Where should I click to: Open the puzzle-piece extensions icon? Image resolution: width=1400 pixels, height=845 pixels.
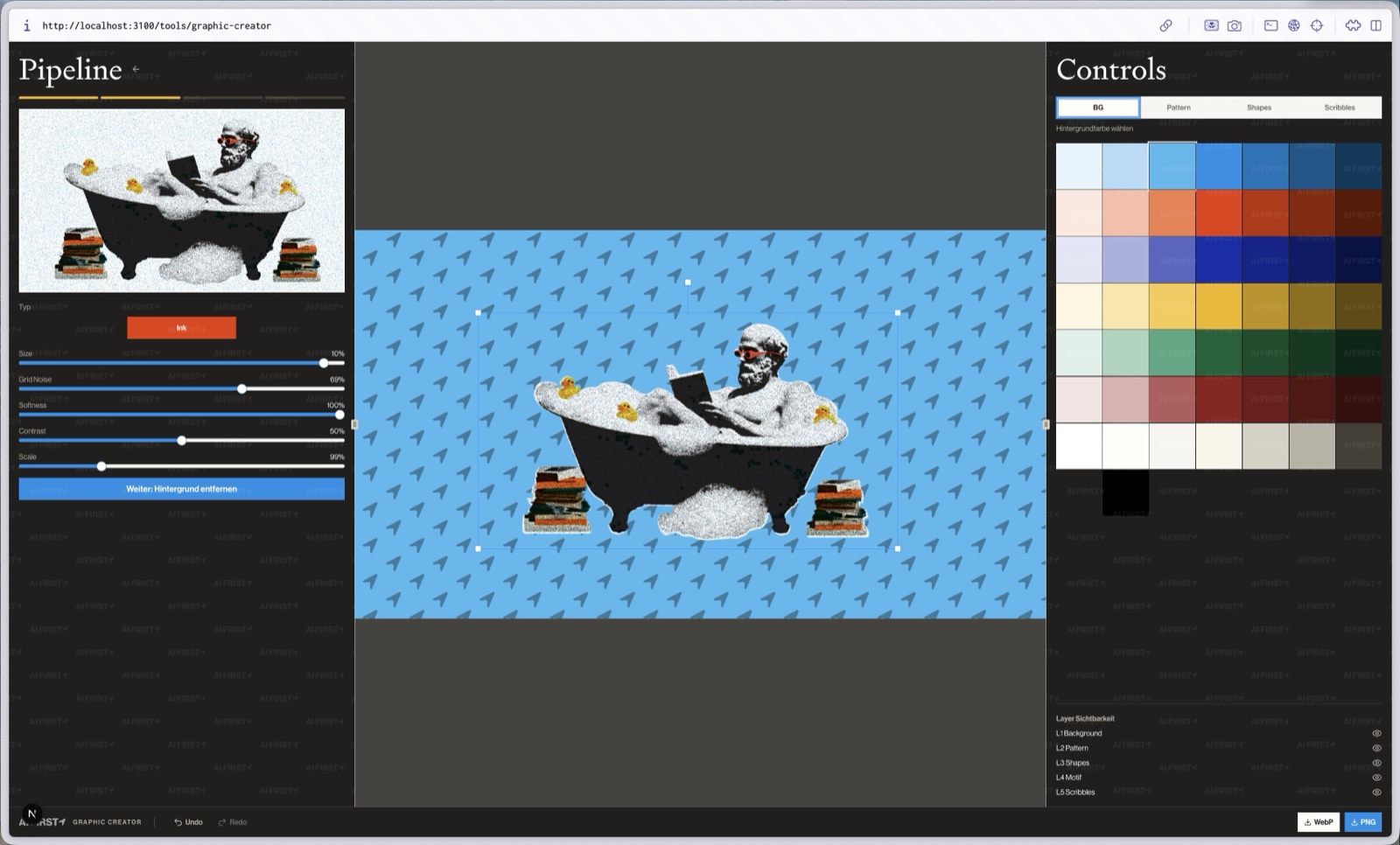tap(1353, 25)
